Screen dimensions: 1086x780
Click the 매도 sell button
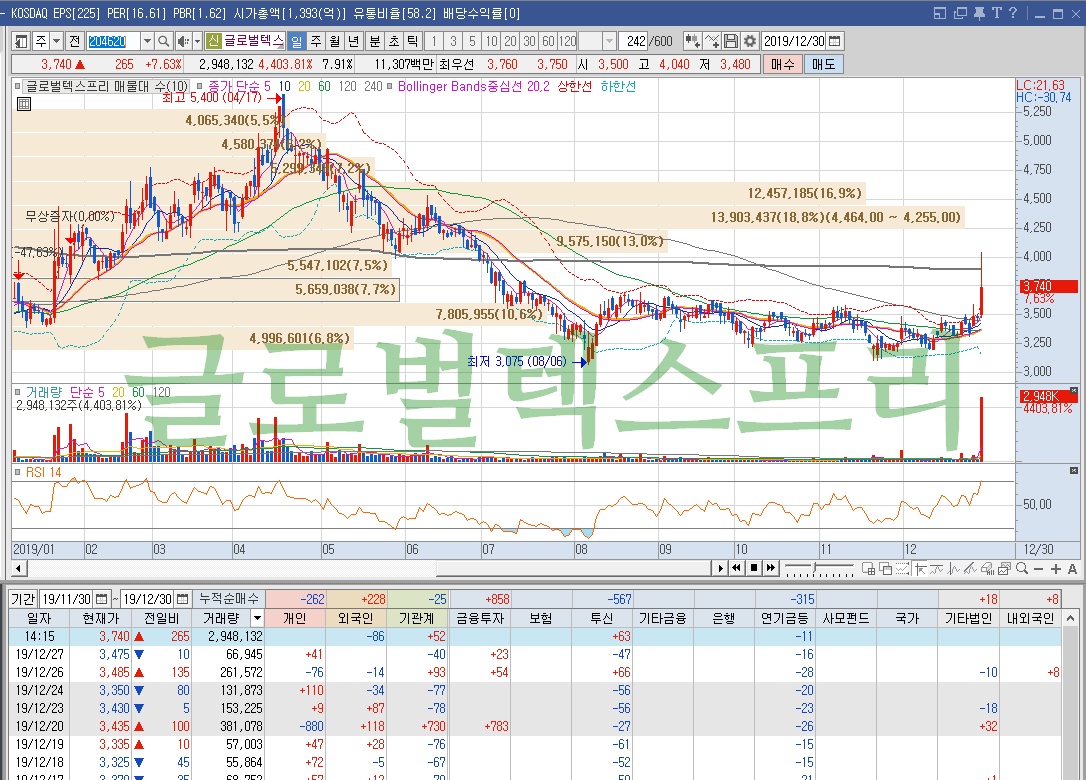824,64
